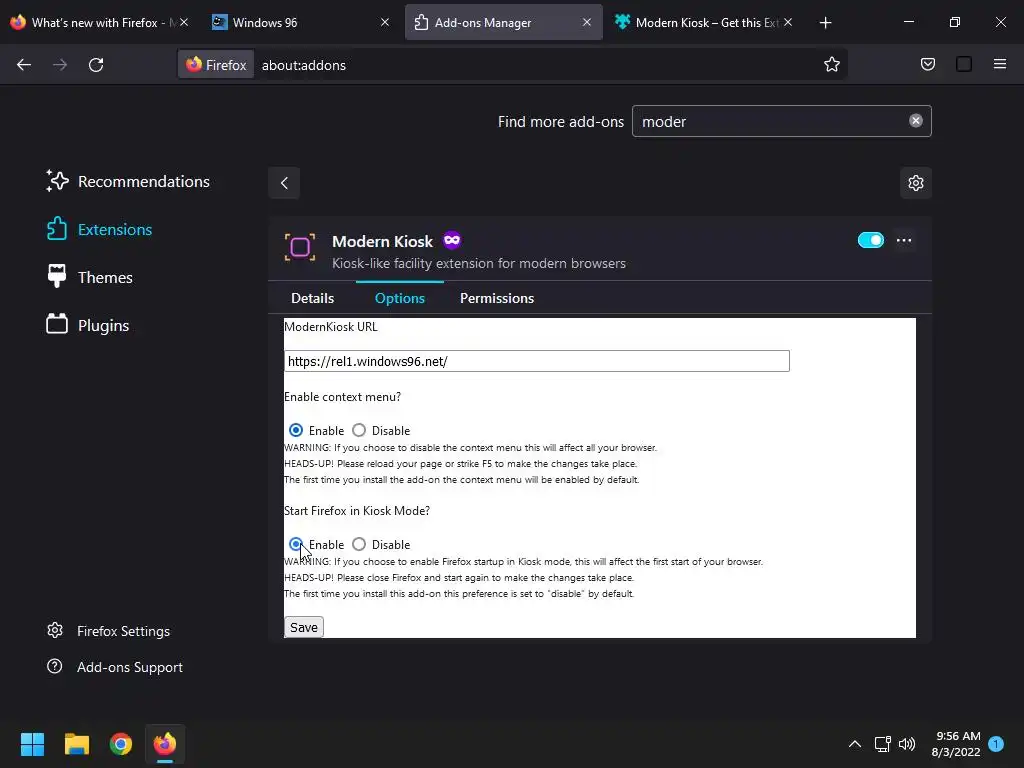Open the Recommendations section
1024x768 pixels.
click(128, 182)
